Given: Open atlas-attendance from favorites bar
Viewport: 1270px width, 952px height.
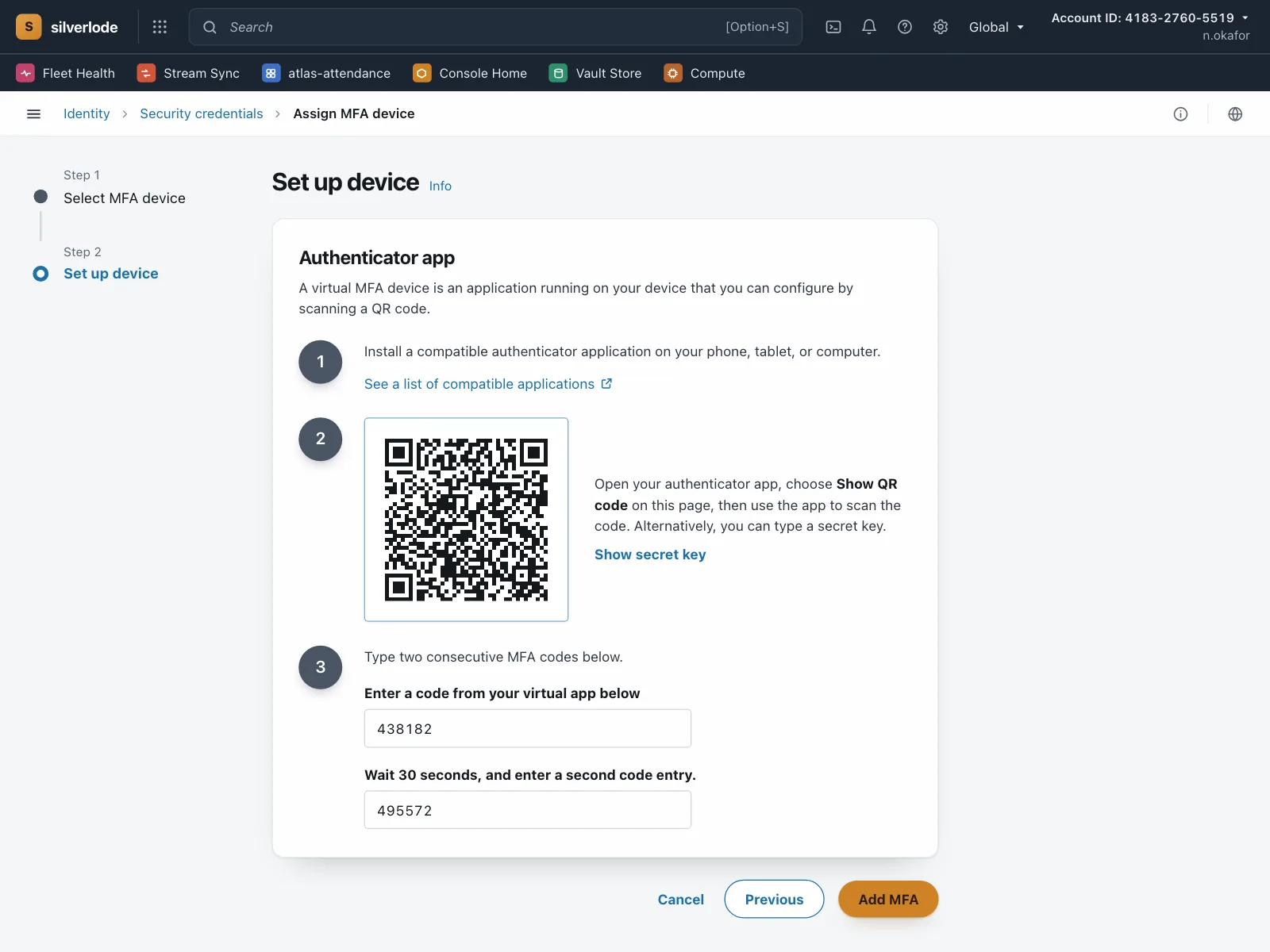Looking at the screenshot, I should point(326,73).
